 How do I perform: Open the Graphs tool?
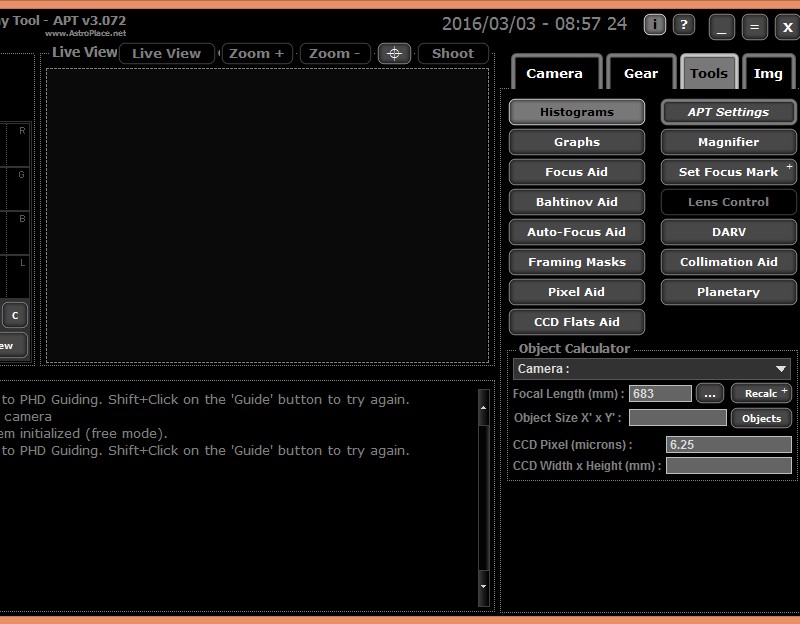pos(577,142)
